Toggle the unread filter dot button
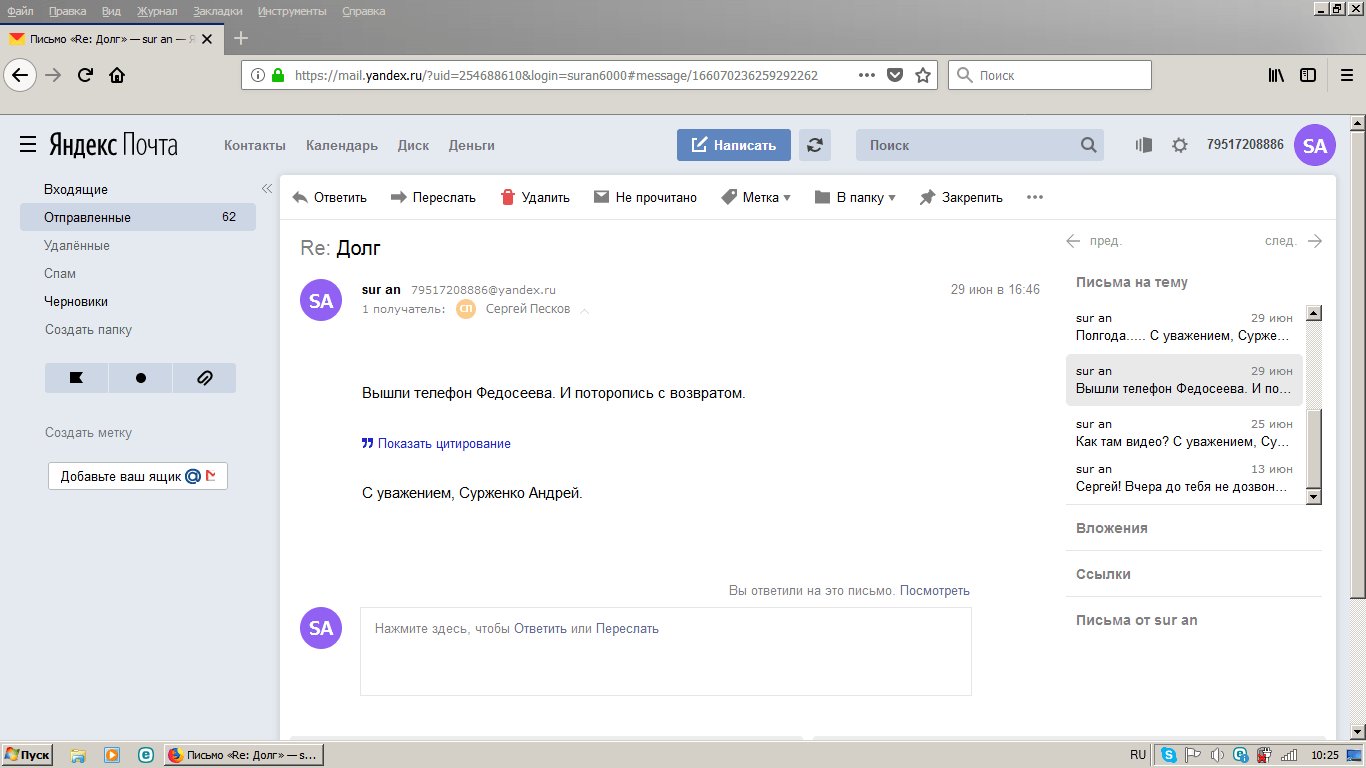Viewport: 1366px width, 768px height. [140, 378]
